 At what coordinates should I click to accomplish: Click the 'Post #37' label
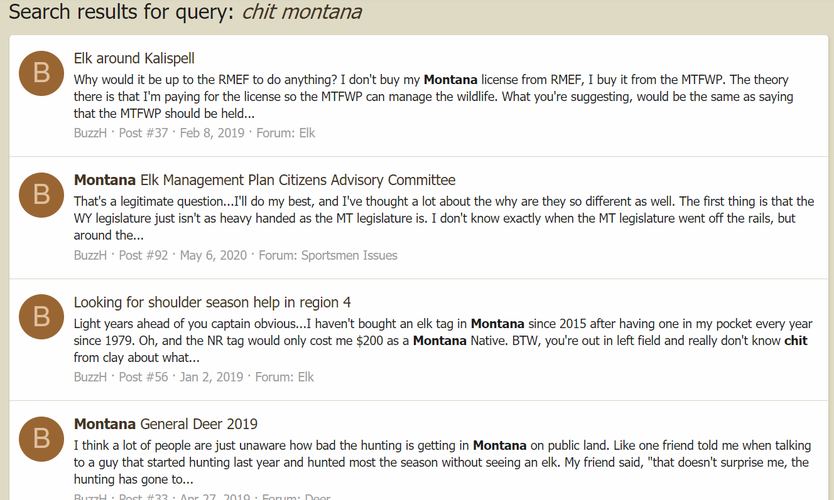coord(143,133)
